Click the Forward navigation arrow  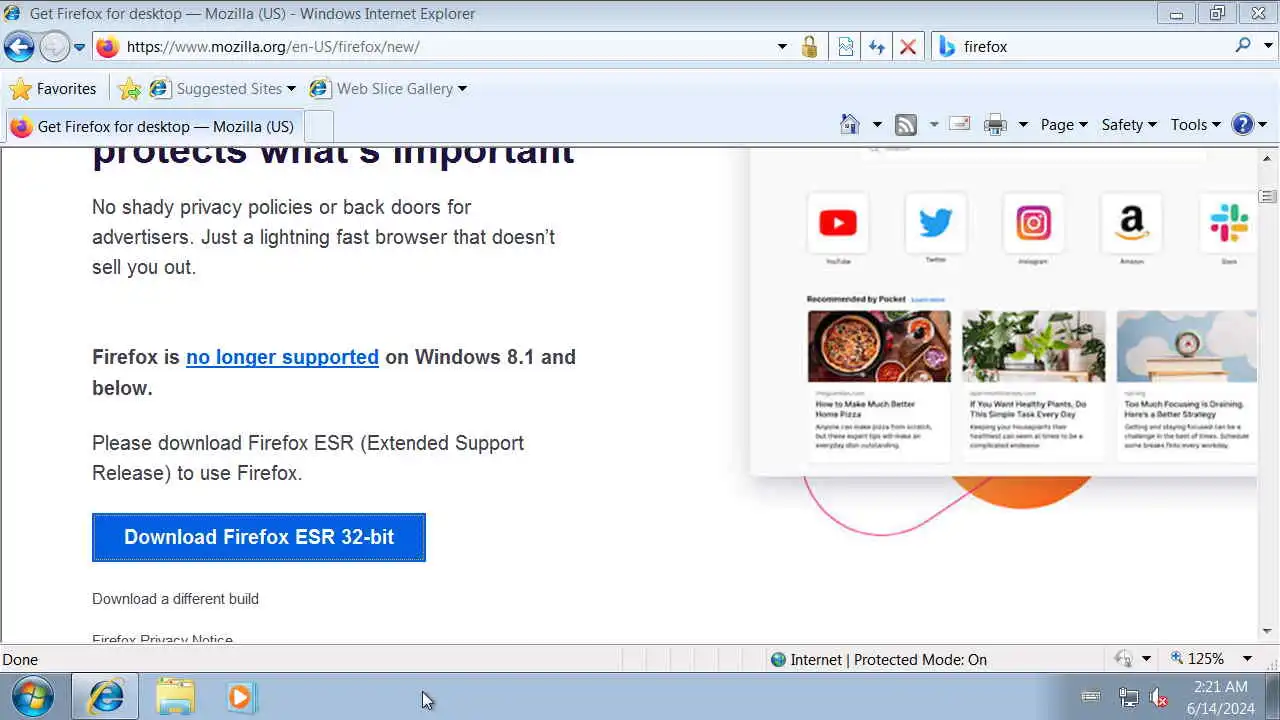pyautogui.click(x=54, y=46)
